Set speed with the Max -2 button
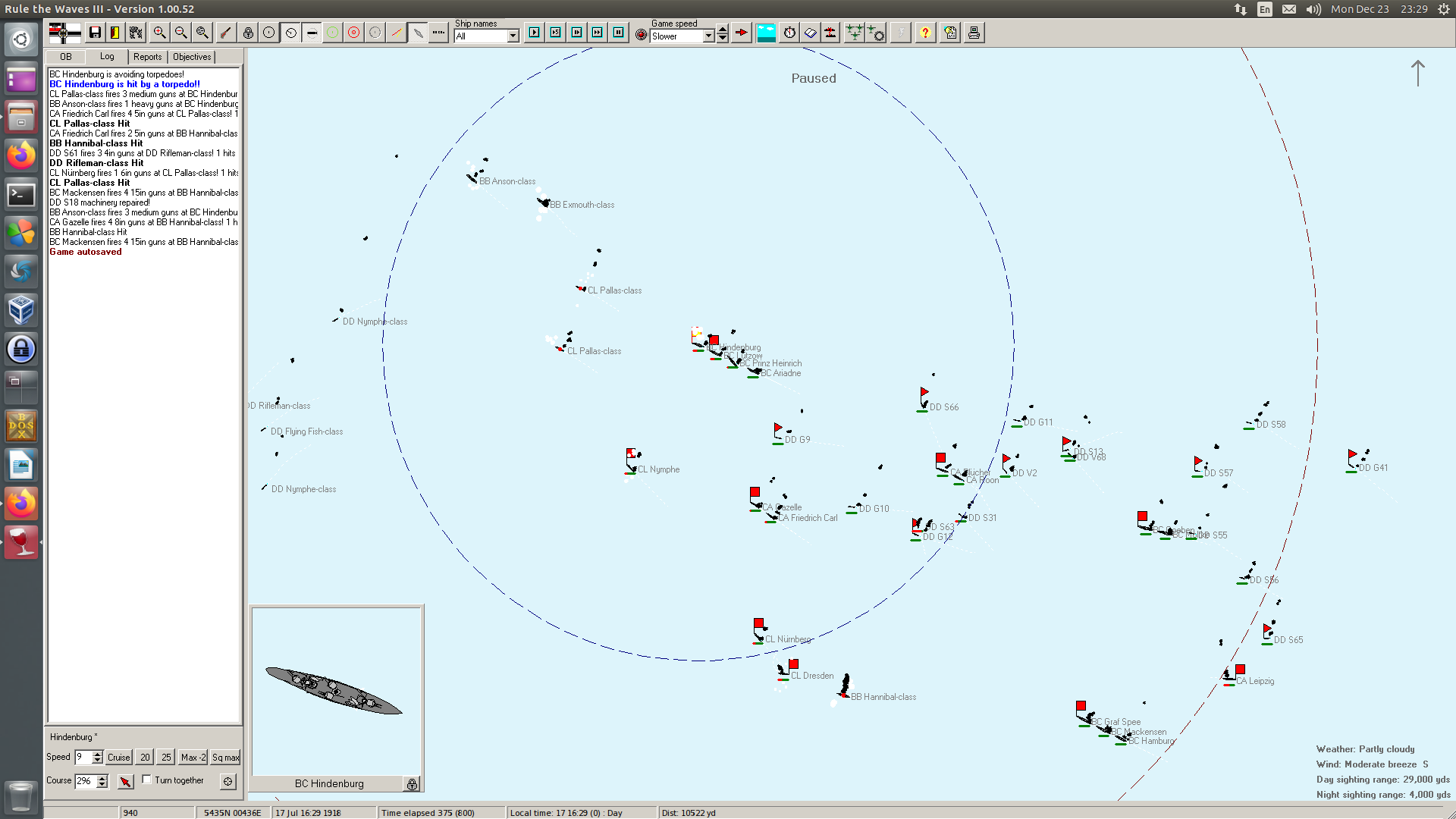Viewport: 1456px width, 819px height. [x=193, y=757]
